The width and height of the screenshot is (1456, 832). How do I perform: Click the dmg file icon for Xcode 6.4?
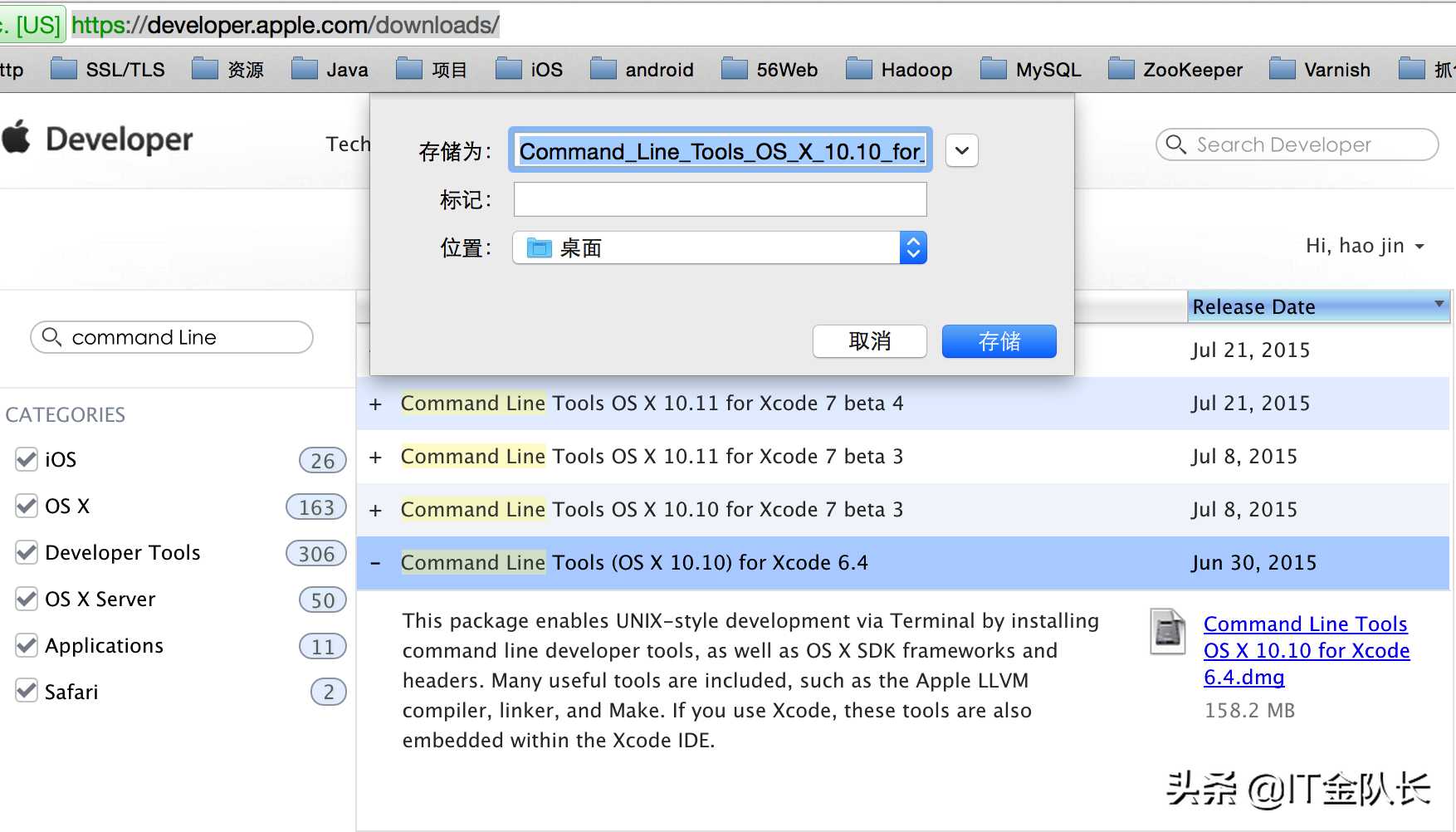[1168, 632]
